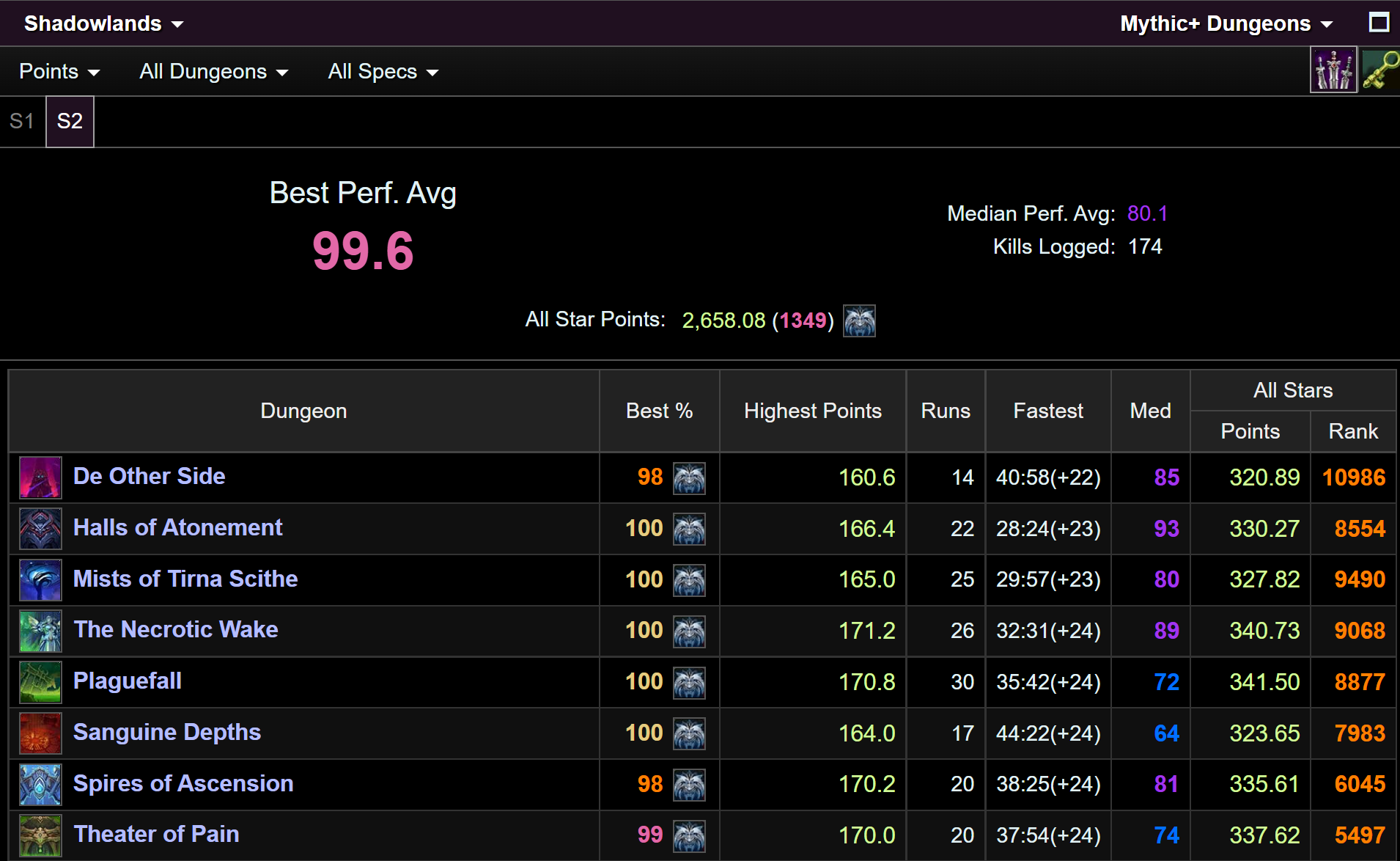
Task: Click Plaguefall dungeon thumbnail icon
Action: click(40, 682)
